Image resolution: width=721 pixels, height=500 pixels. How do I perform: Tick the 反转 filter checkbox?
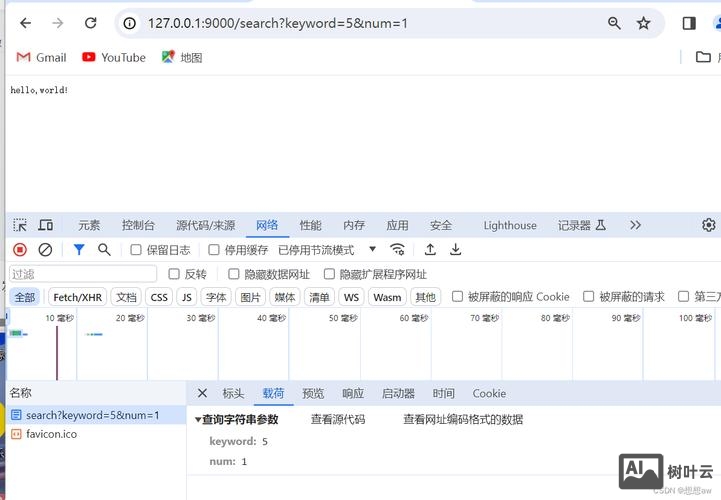[x=174, y=274]
